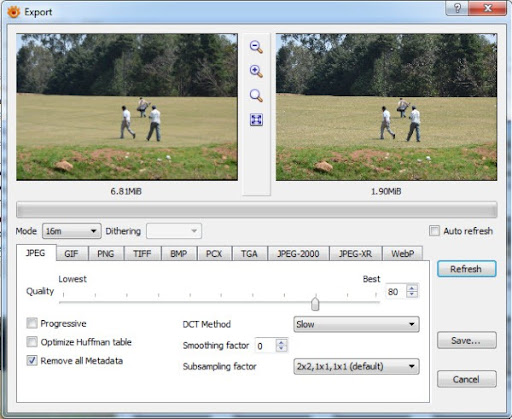
Task: Click the Refresh button
Action: coord(466,269)
